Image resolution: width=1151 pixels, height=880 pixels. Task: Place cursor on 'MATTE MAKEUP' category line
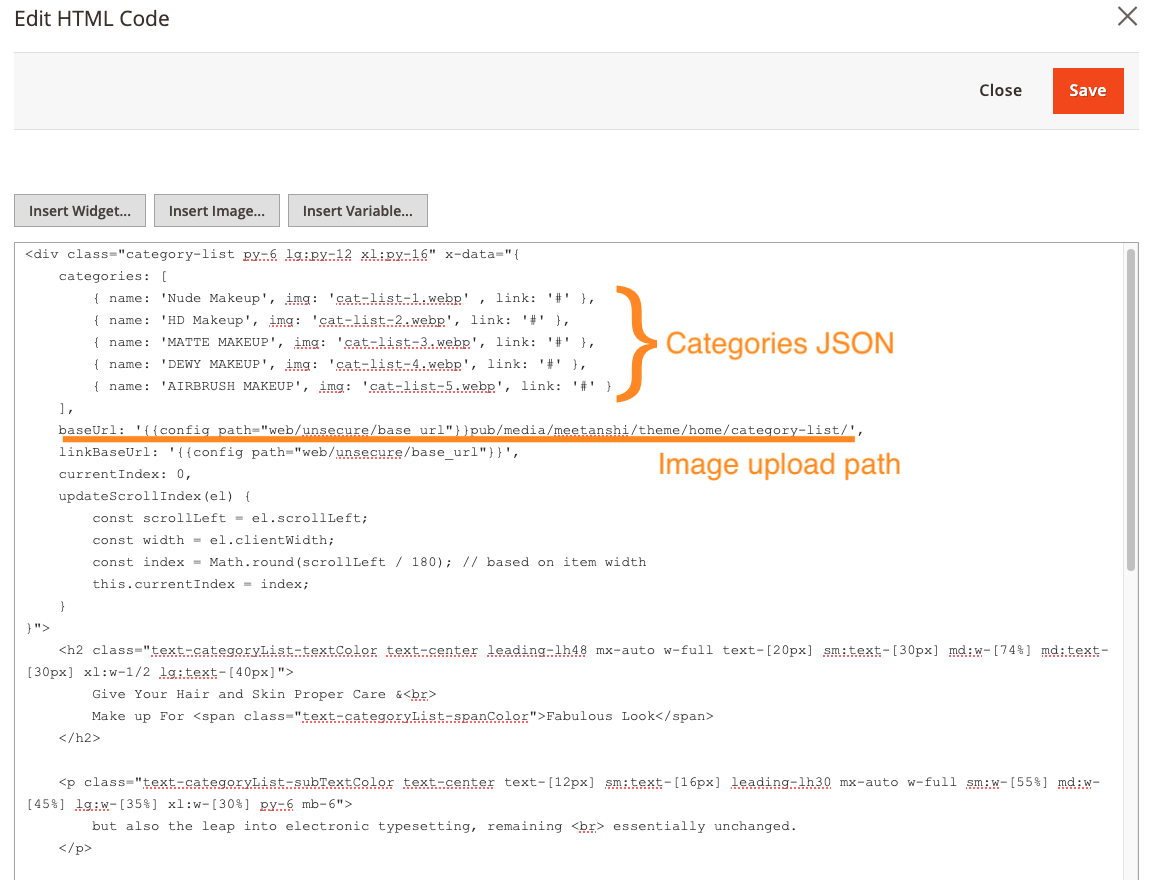344,342
